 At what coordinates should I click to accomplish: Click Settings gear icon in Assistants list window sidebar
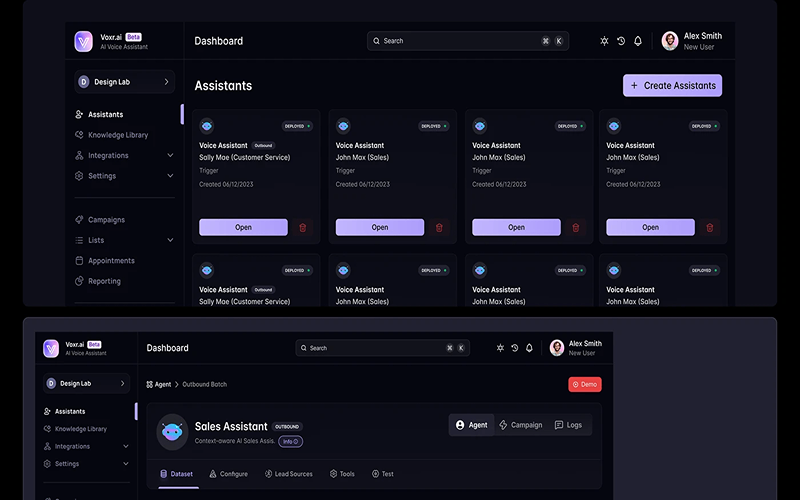(79, 176)
